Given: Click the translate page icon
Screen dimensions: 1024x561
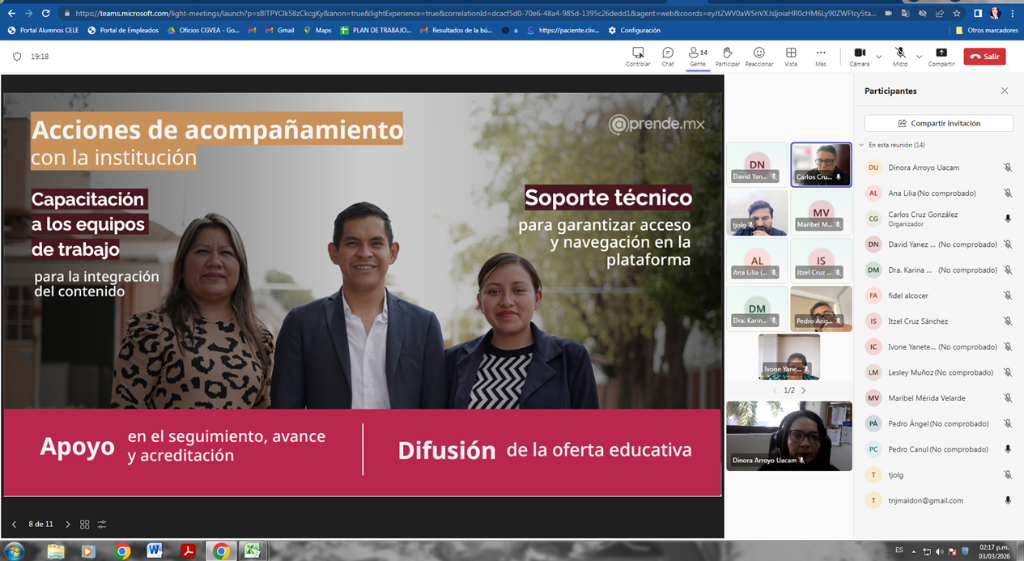Looking at the screenshot, I should pyautogui.click(x=905, y=13).
